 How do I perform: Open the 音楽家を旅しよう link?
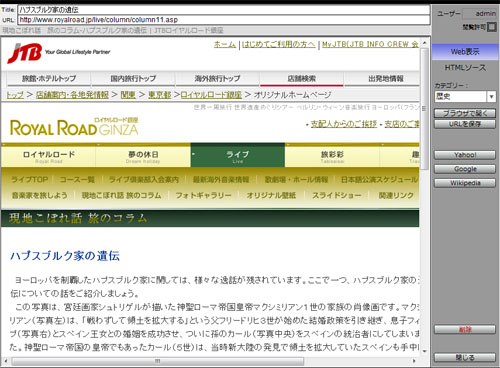(40, 195)
